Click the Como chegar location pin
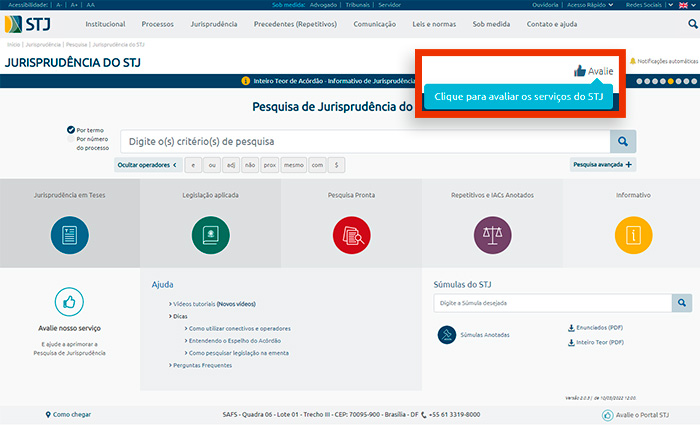 click(x=48, y=414)
